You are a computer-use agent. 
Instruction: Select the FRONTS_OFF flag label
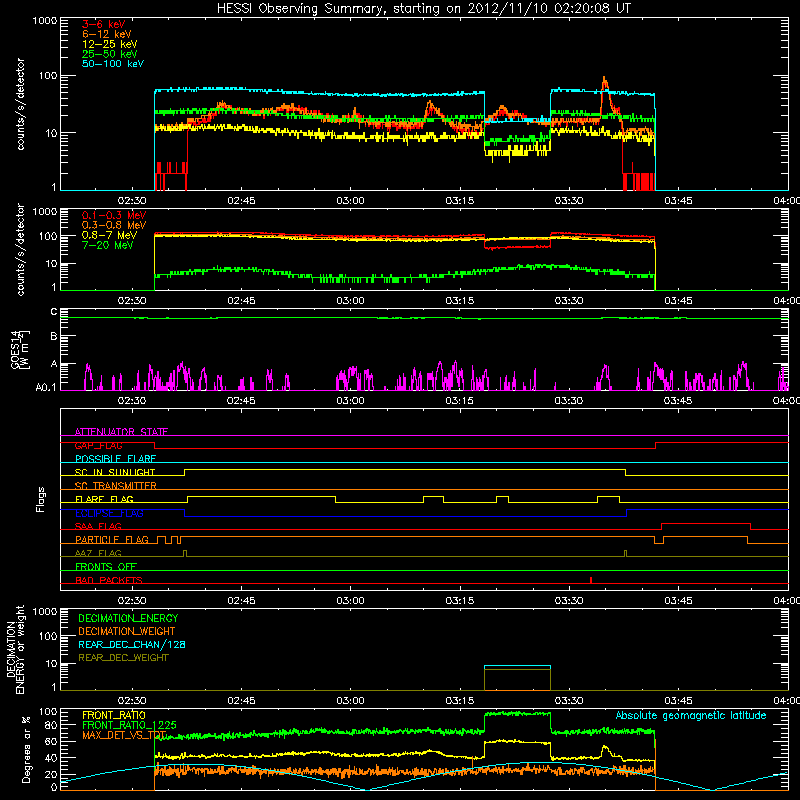(x=106, y=567)
